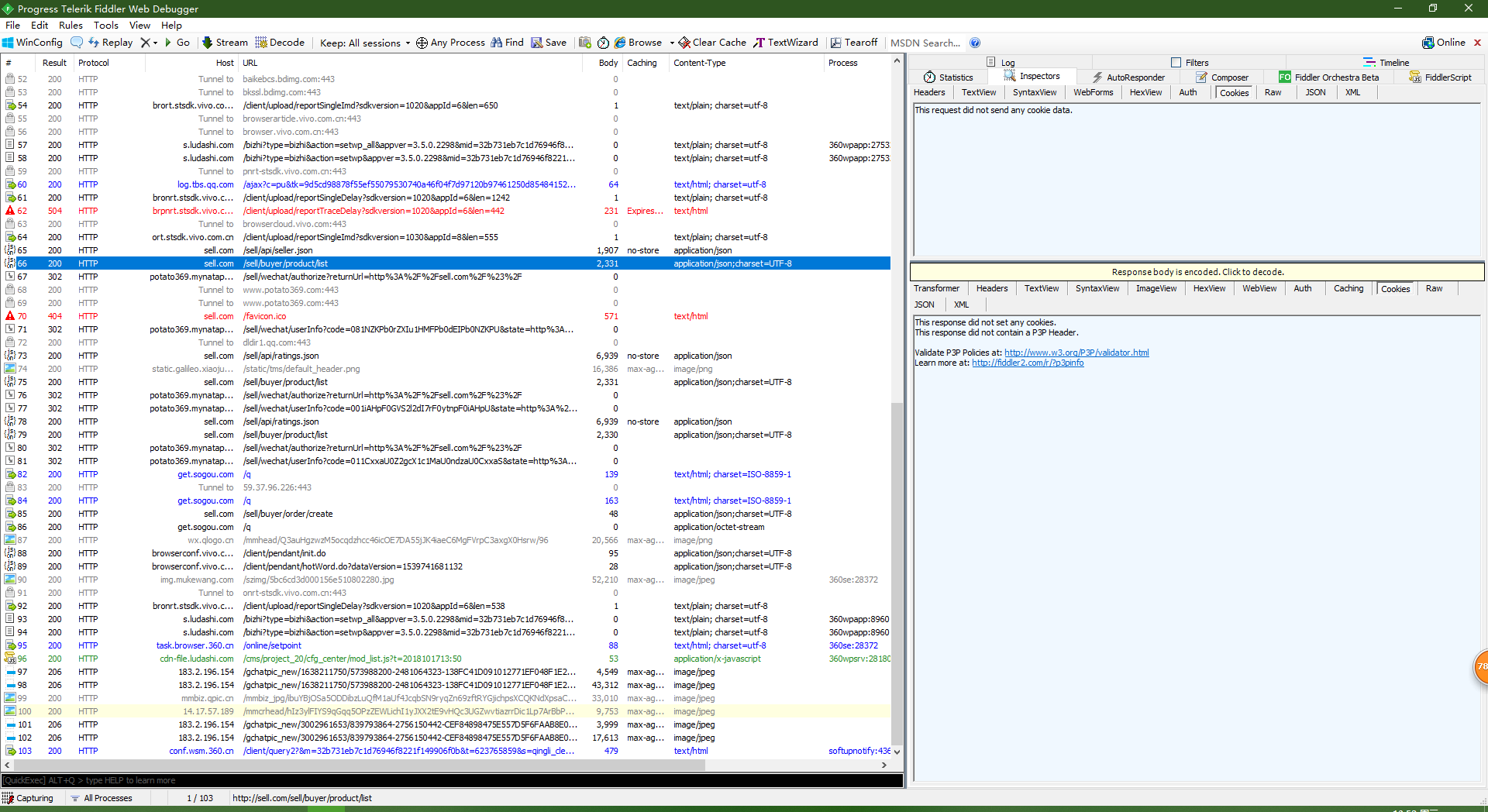Open the fiddler2.com p3pinfo link

1028,363
